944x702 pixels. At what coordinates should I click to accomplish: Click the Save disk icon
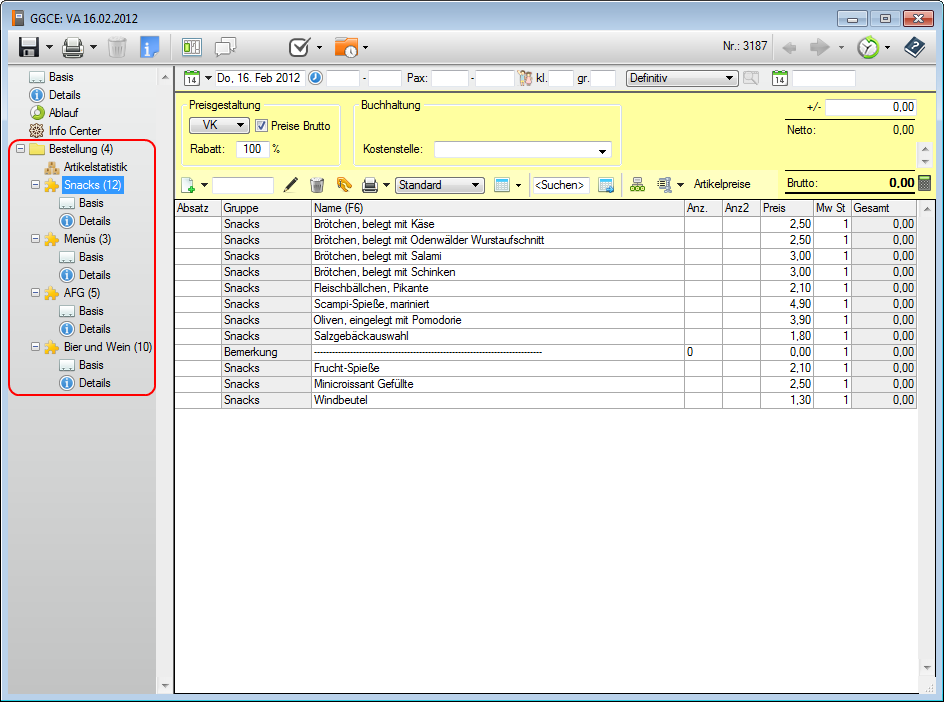(28, 47)
